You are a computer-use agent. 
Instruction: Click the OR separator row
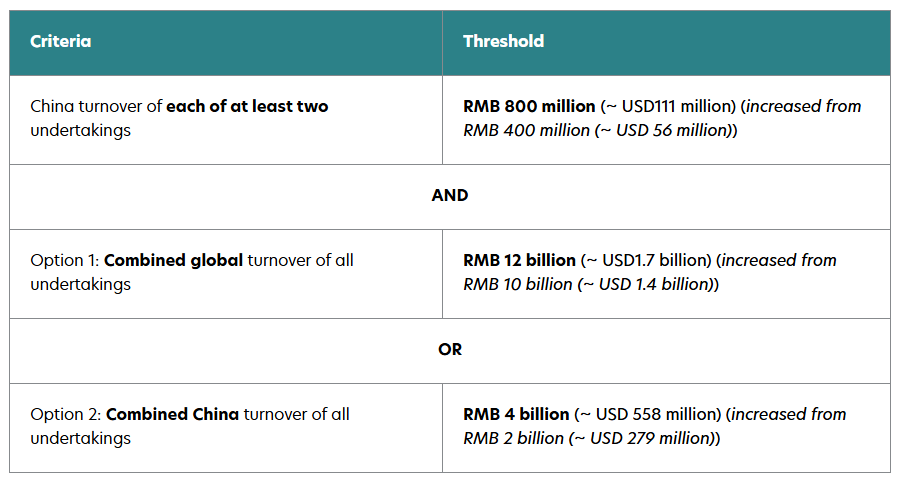[450, 351]
